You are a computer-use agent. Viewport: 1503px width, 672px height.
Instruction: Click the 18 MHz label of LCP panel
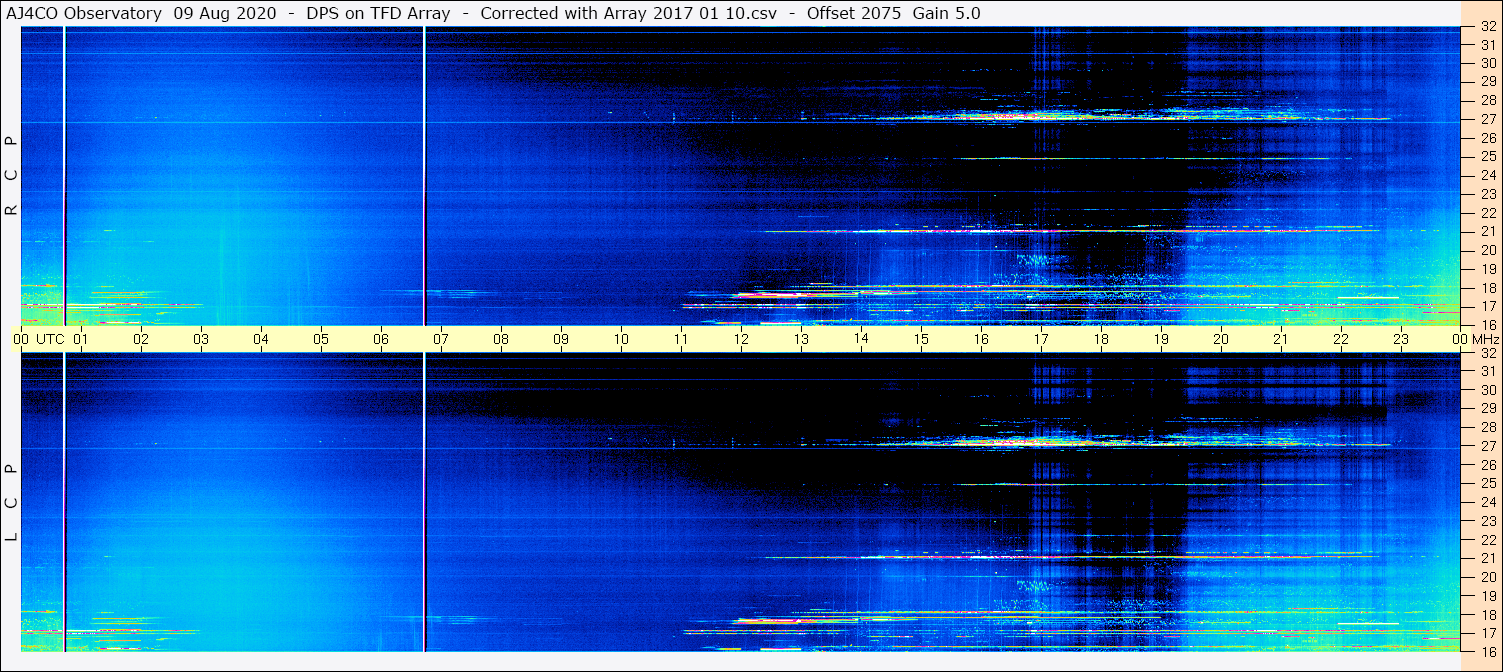[1488, 614]
